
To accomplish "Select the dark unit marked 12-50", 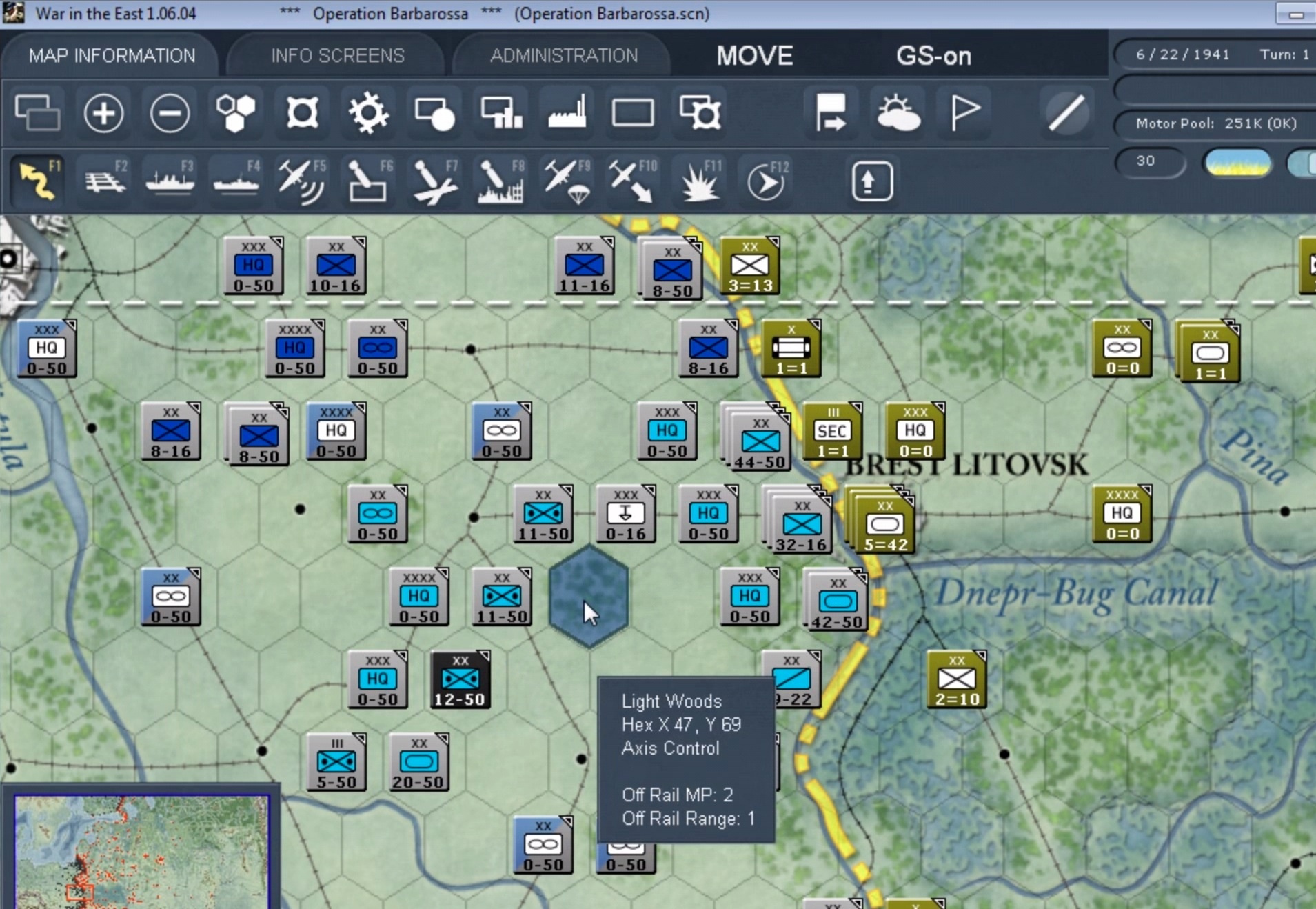I will (460, 679).
